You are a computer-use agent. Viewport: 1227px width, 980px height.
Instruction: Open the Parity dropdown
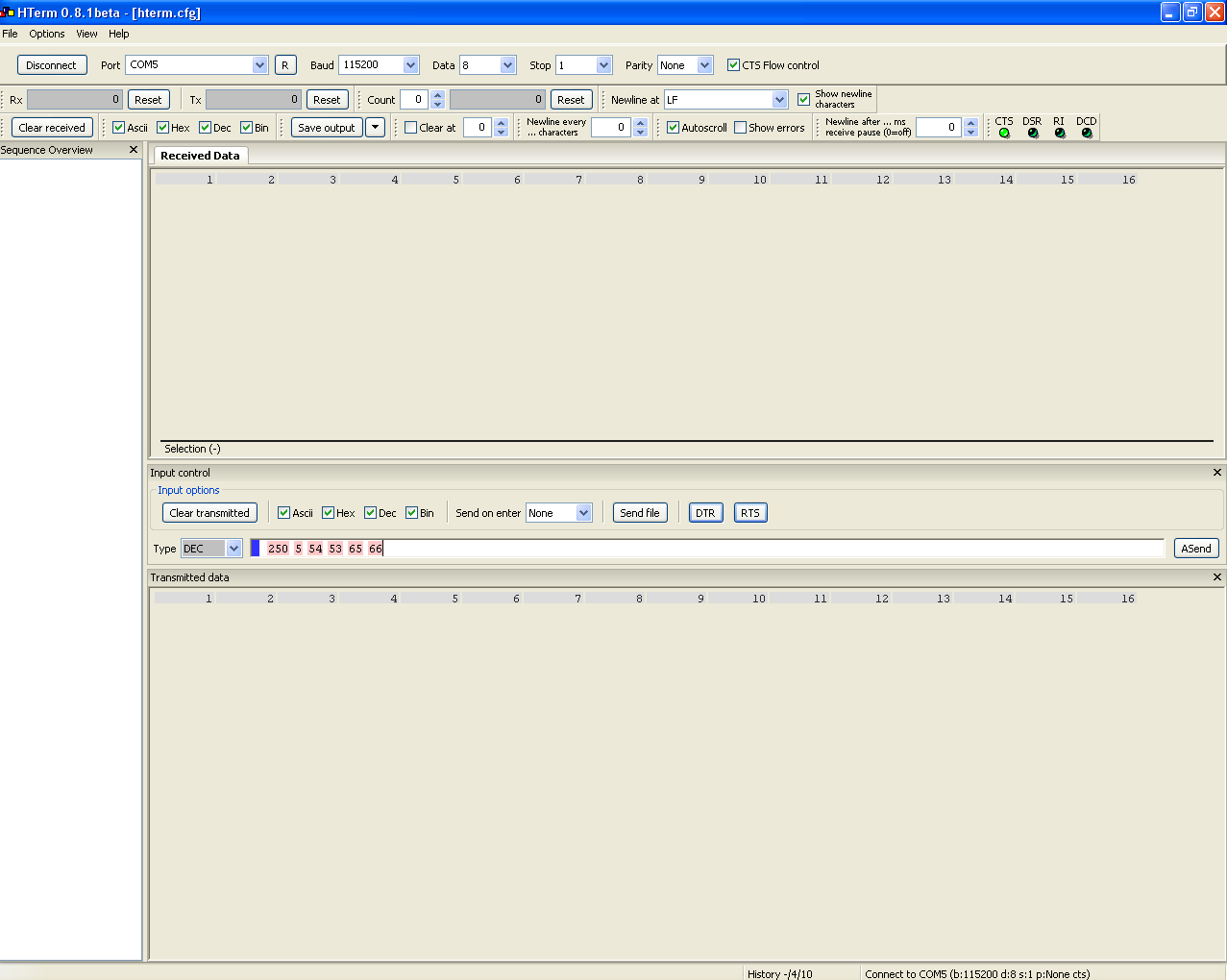[705, 65]
